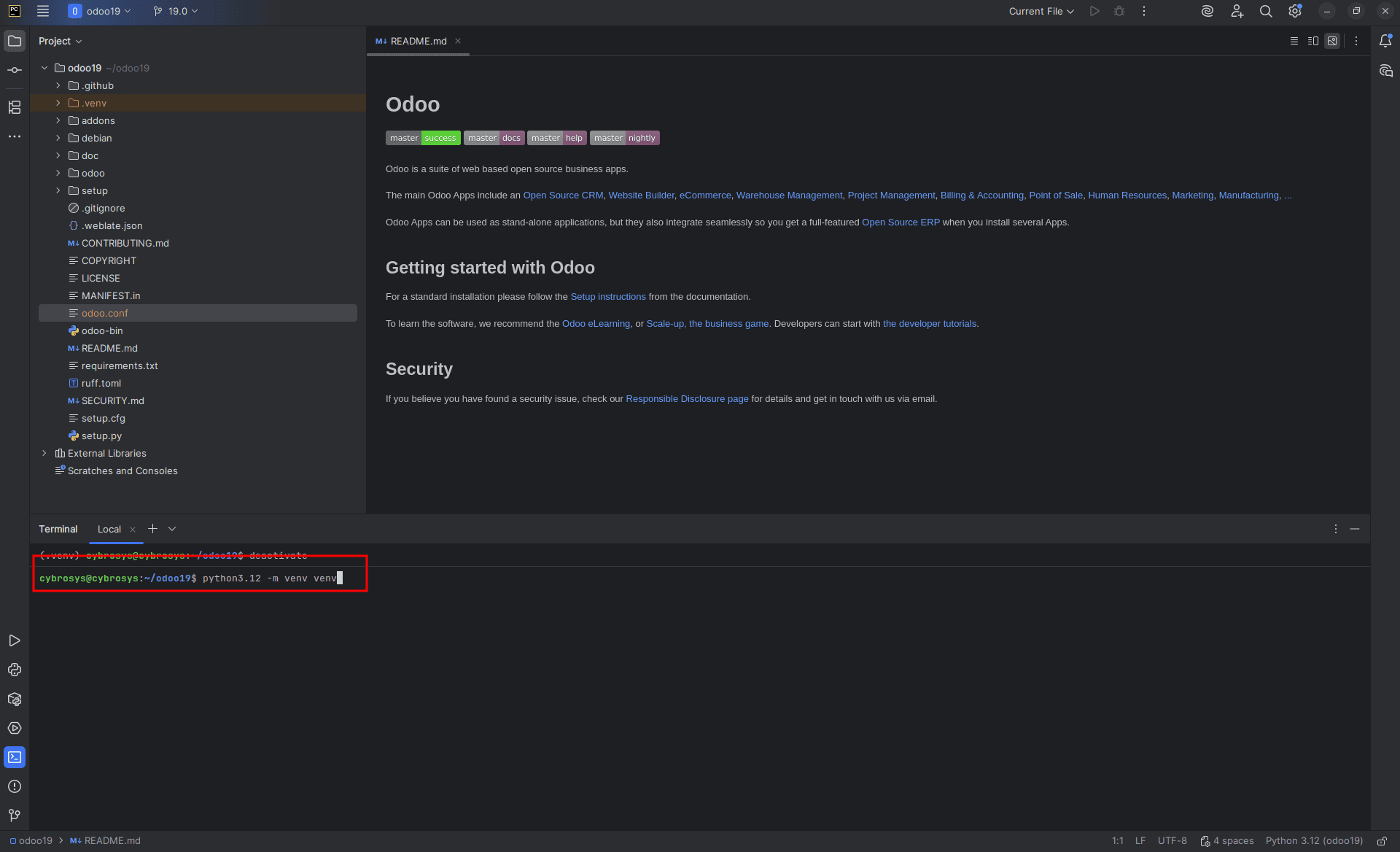Open the Problems tool window

[x=15, y=786]
